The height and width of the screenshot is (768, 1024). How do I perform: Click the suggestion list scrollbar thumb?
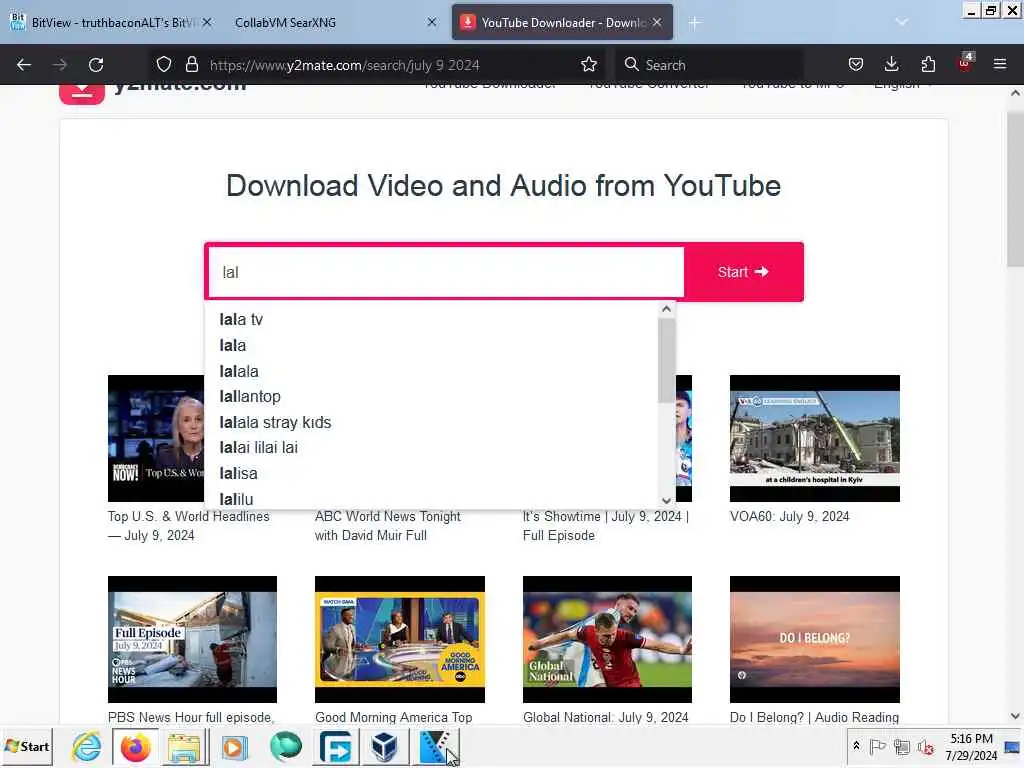pyautogui.click(x=666, y=360)
